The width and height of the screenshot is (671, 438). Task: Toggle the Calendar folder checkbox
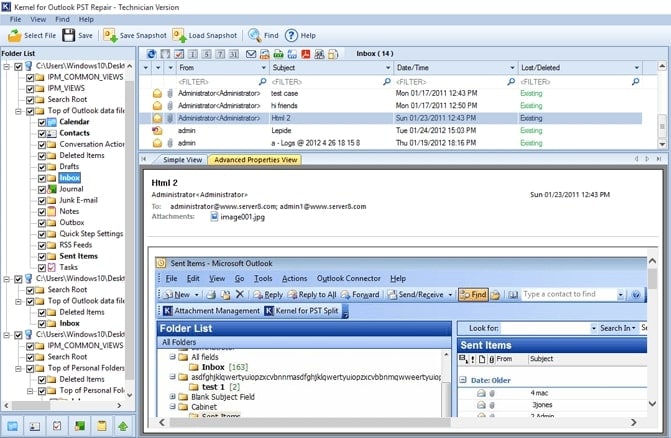[42, 122]
